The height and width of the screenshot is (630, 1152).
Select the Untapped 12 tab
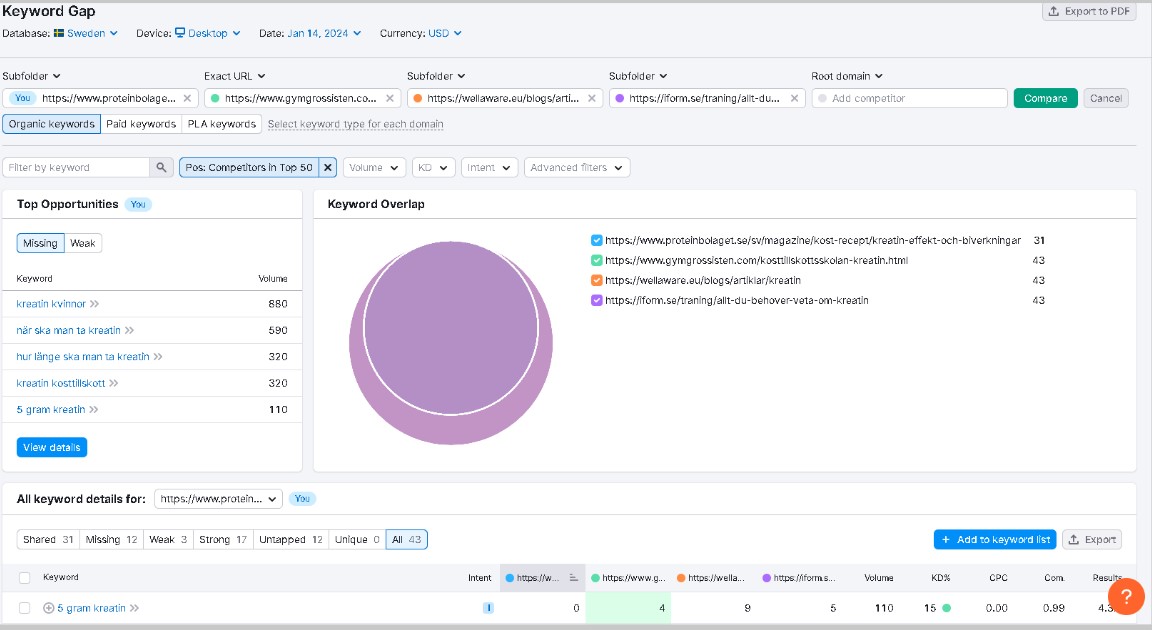click(290, 540)
